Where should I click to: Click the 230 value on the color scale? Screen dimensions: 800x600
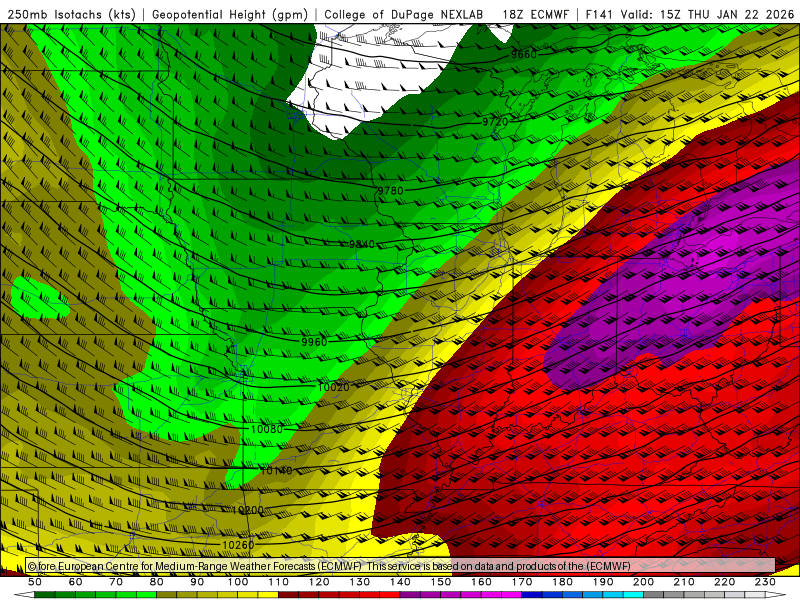[766, 582]
